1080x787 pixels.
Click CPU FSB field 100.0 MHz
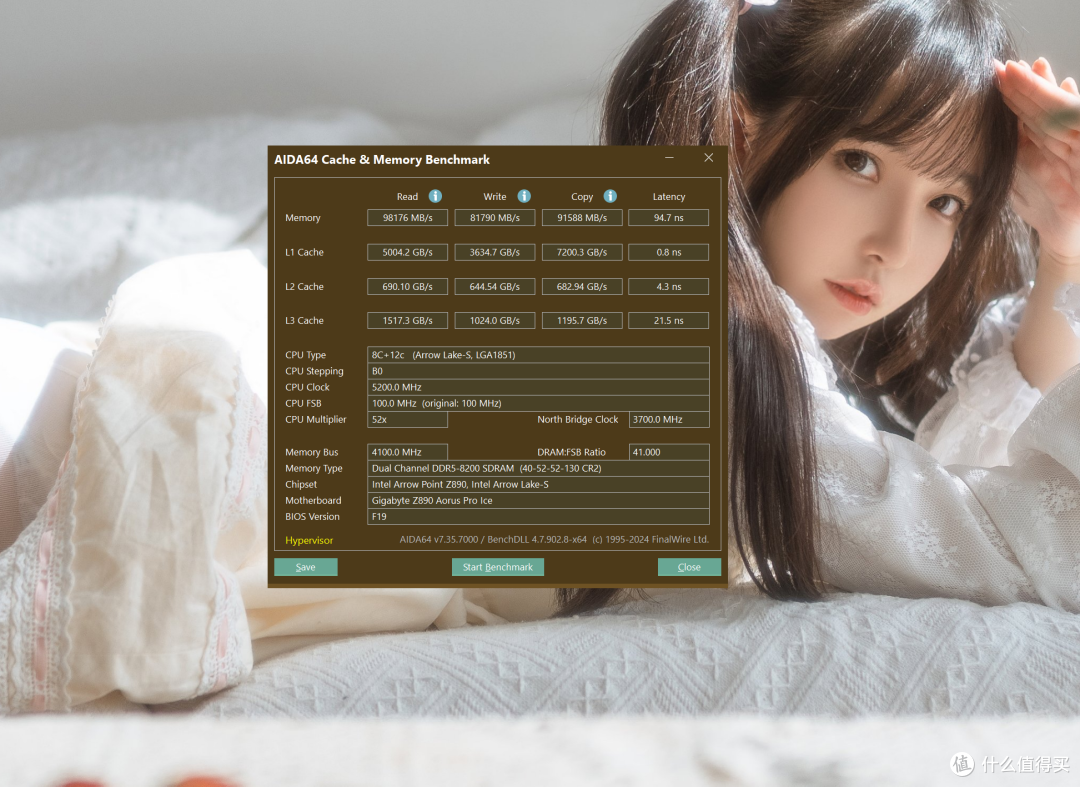[538, 403]
